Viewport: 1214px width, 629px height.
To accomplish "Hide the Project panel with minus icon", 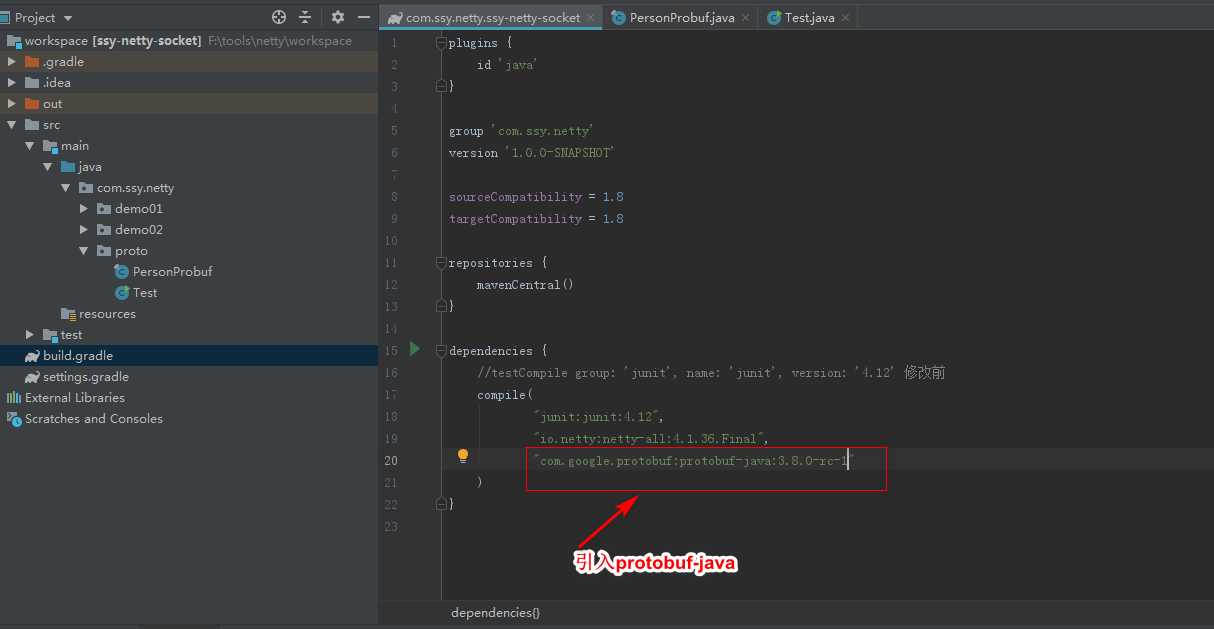I will tap(364, 17).
